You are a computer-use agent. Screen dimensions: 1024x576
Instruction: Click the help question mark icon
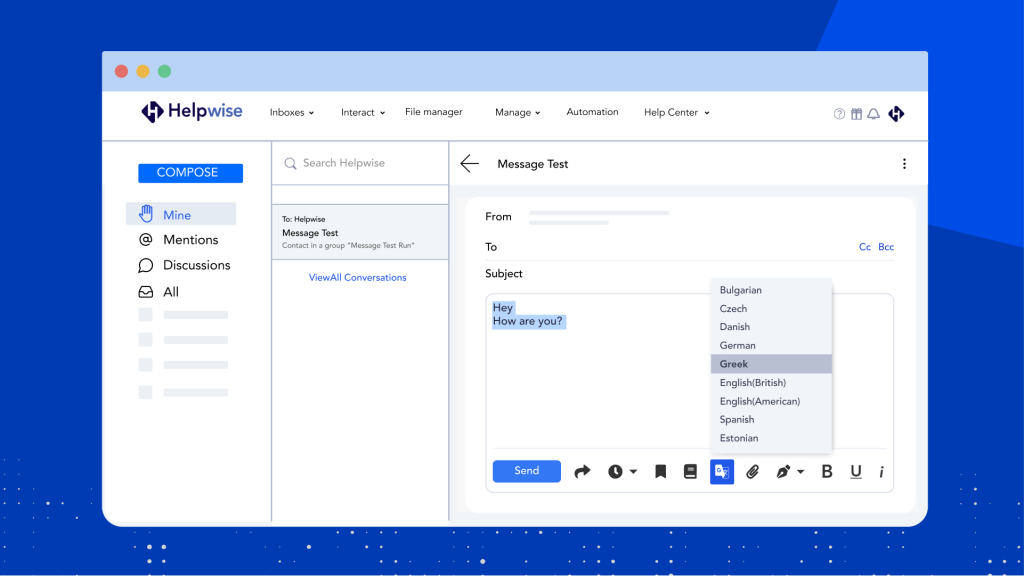pos(839,114)
